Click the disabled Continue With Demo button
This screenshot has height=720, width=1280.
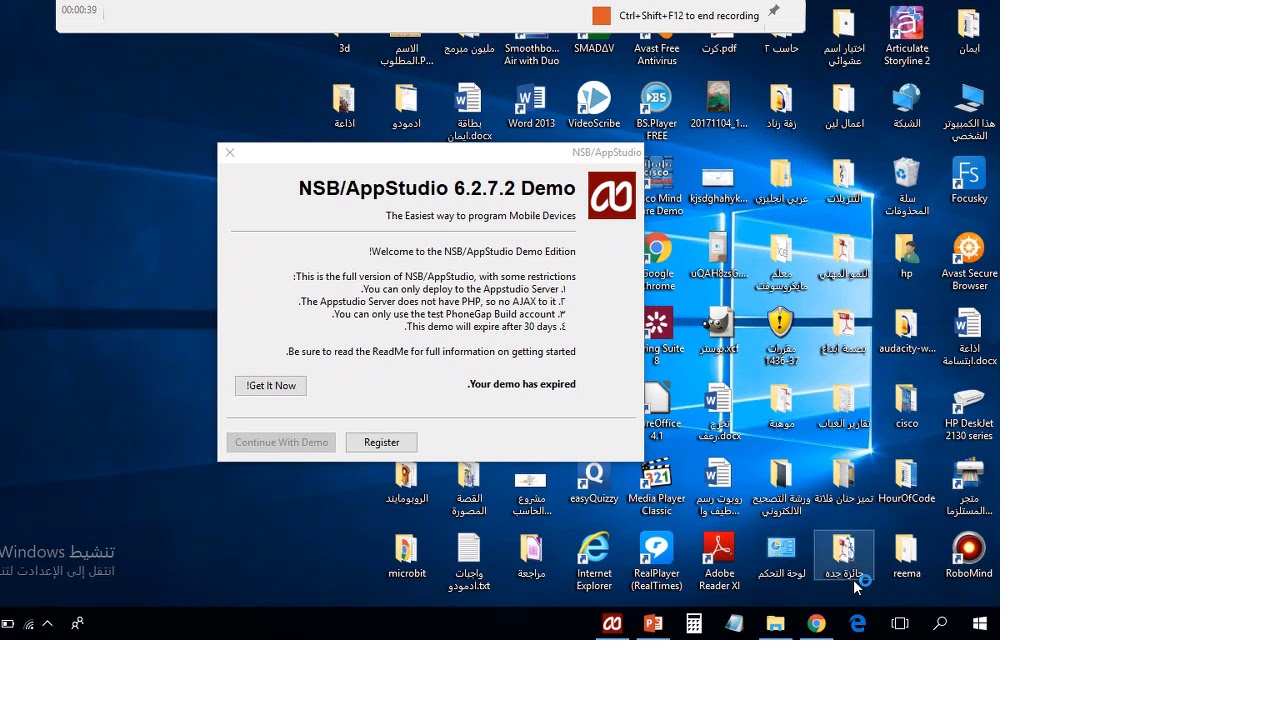282,442
